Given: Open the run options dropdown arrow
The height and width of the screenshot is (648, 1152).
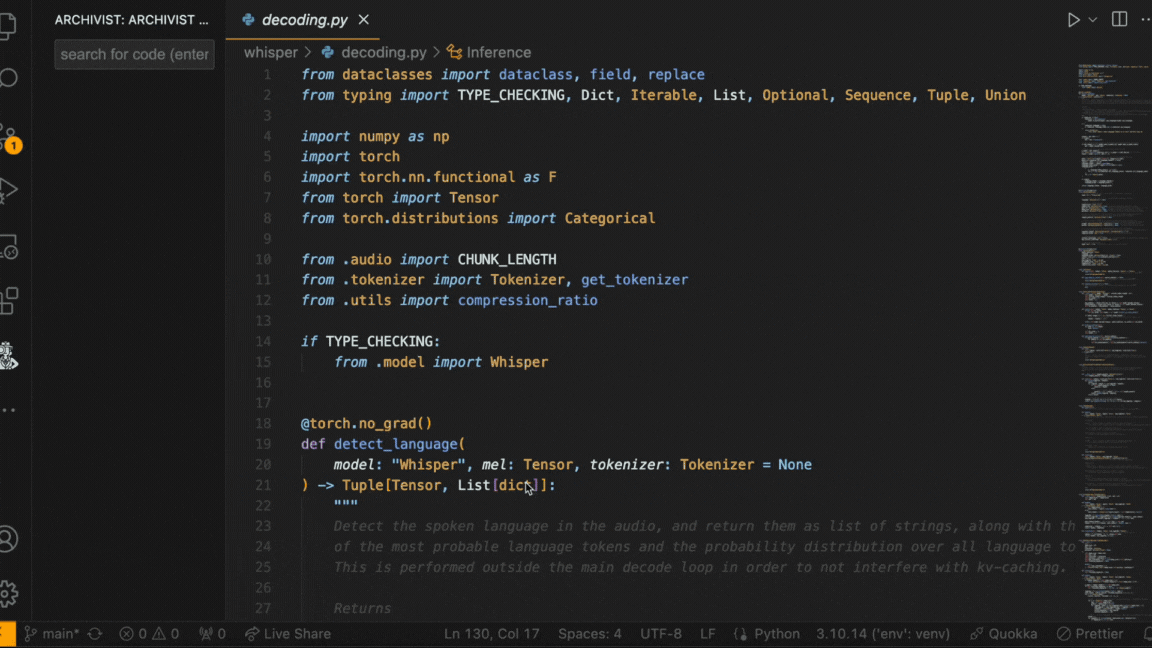Looking at the screenshot, I should point(1092,20).
